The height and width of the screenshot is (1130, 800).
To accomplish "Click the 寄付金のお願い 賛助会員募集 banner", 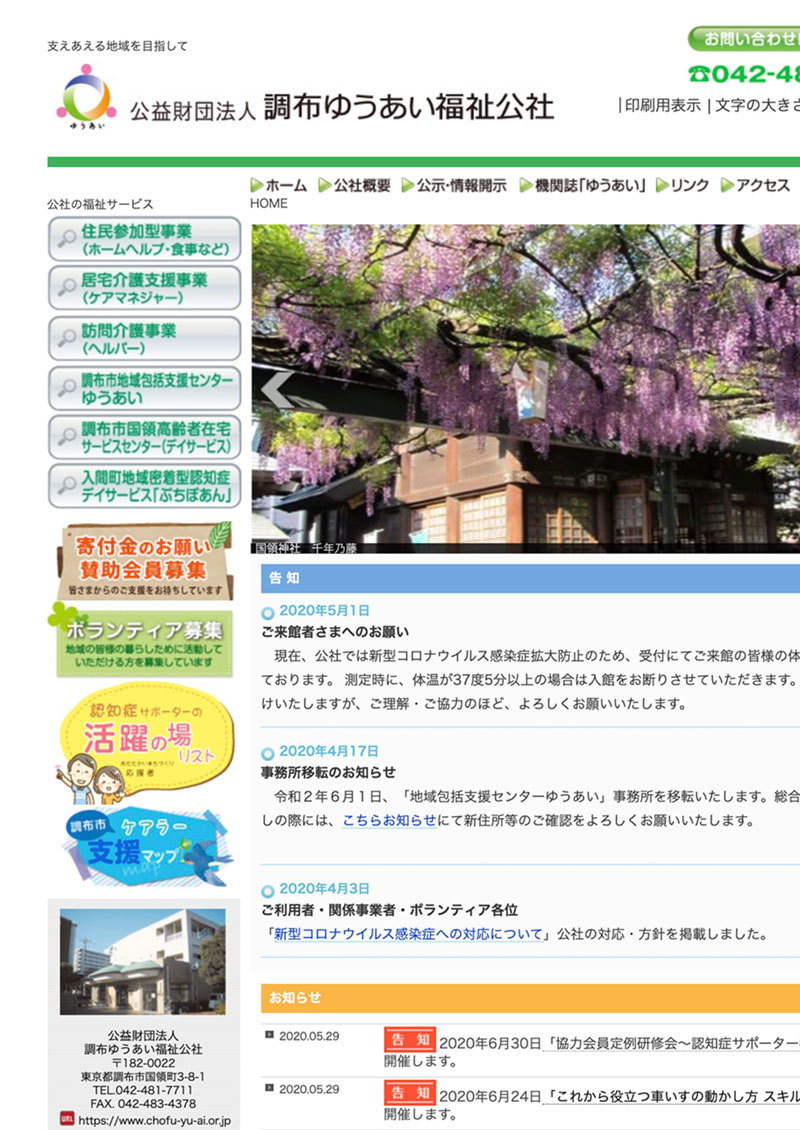I will pyautogui.click(x=145, y=562).
